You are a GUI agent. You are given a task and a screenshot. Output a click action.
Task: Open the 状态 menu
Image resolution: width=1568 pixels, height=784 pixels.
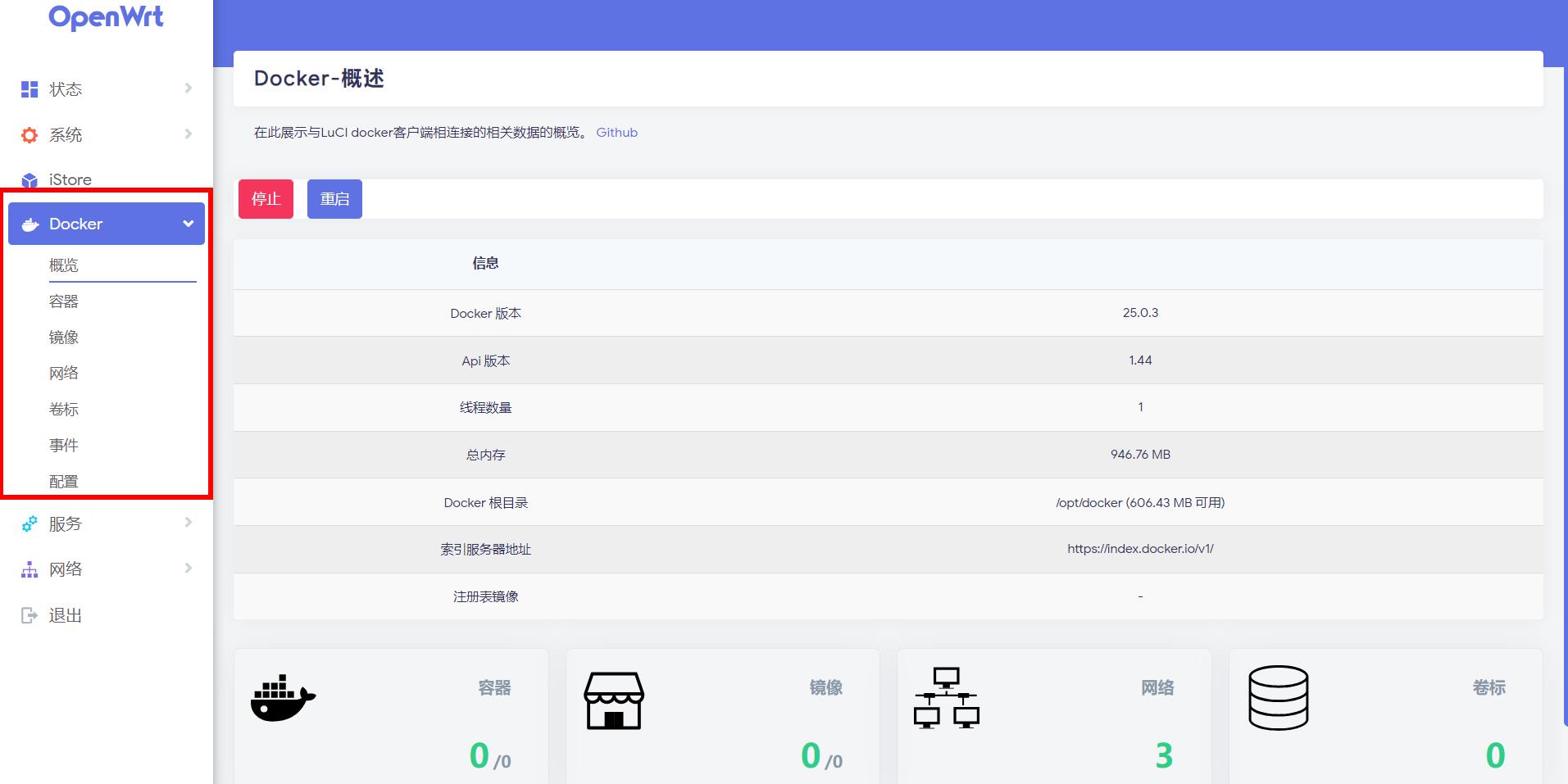click(107, 89)
